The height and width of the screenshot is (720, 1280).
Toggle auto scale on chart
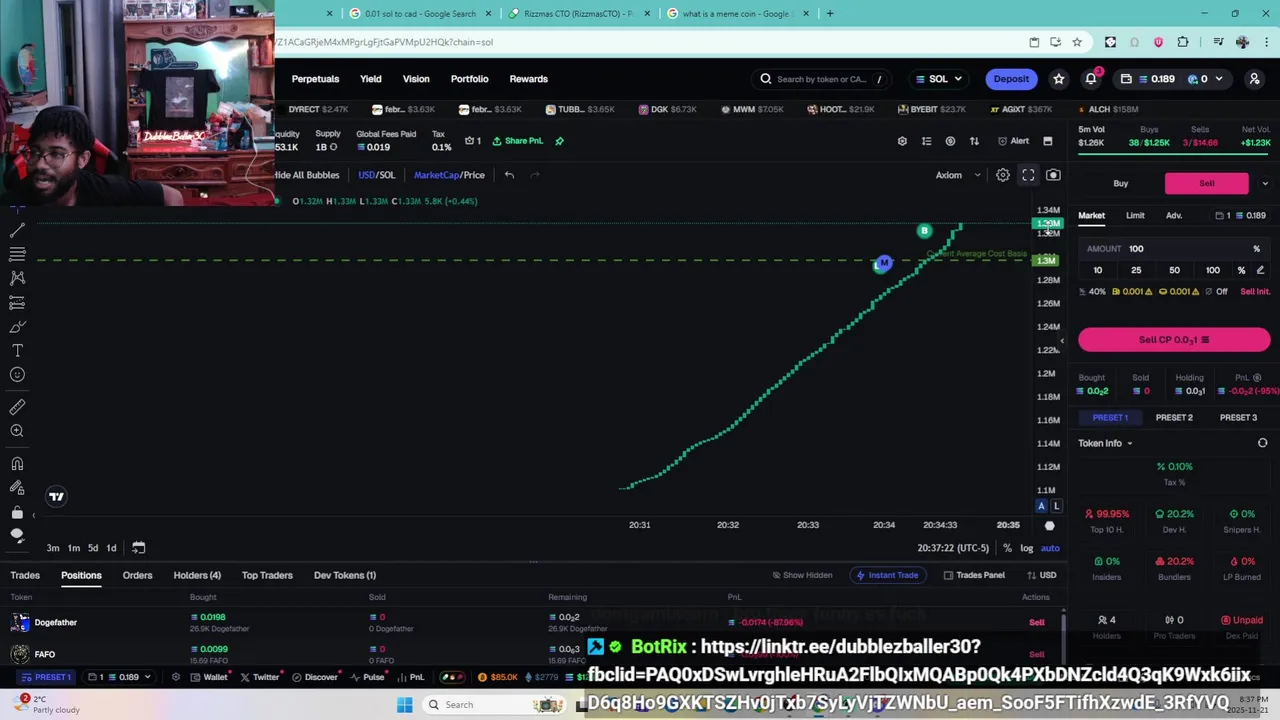pyautogui.click(x=1050, y=548)
